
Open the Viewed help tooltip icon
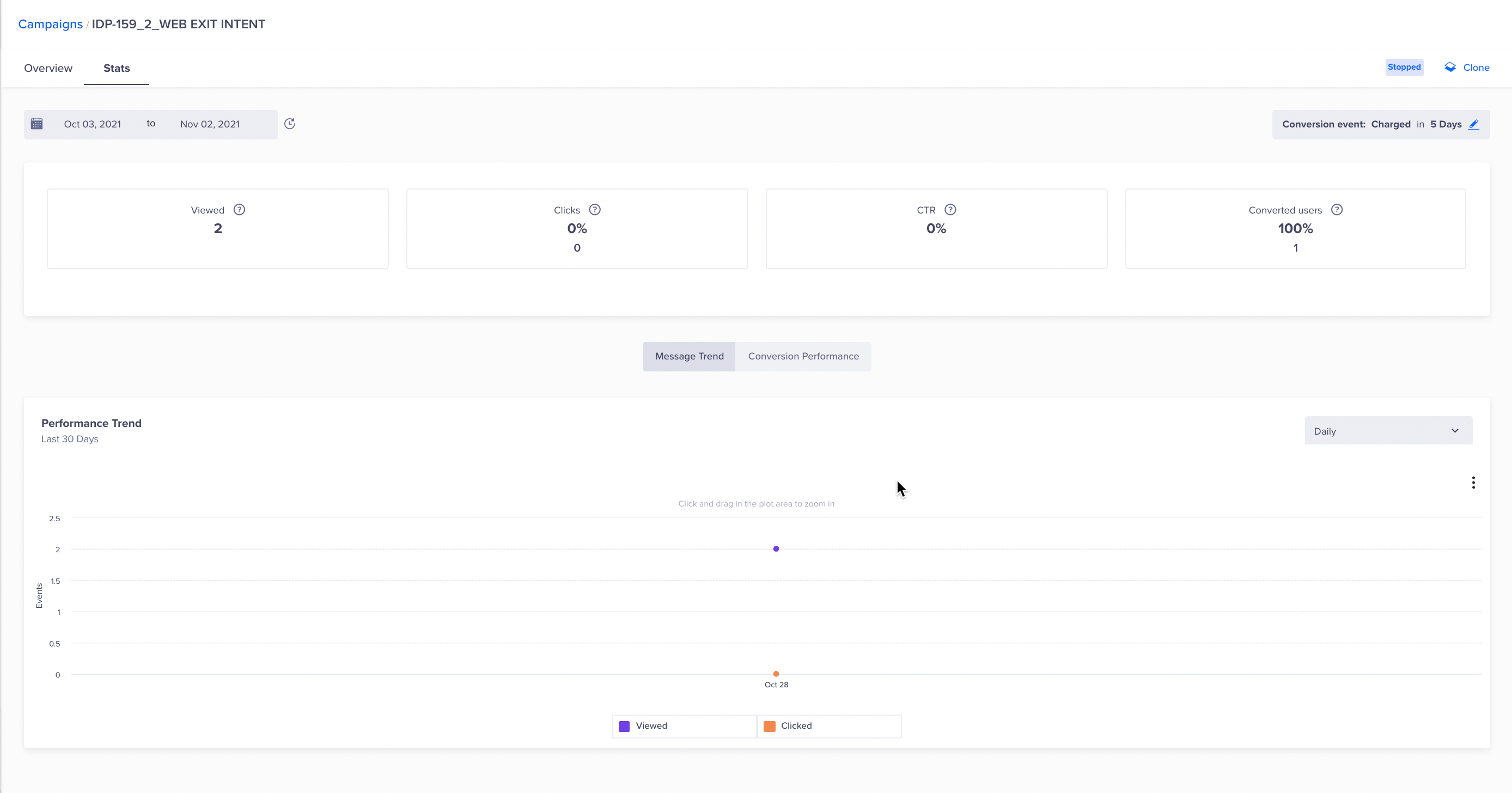(x=239, y=210)
